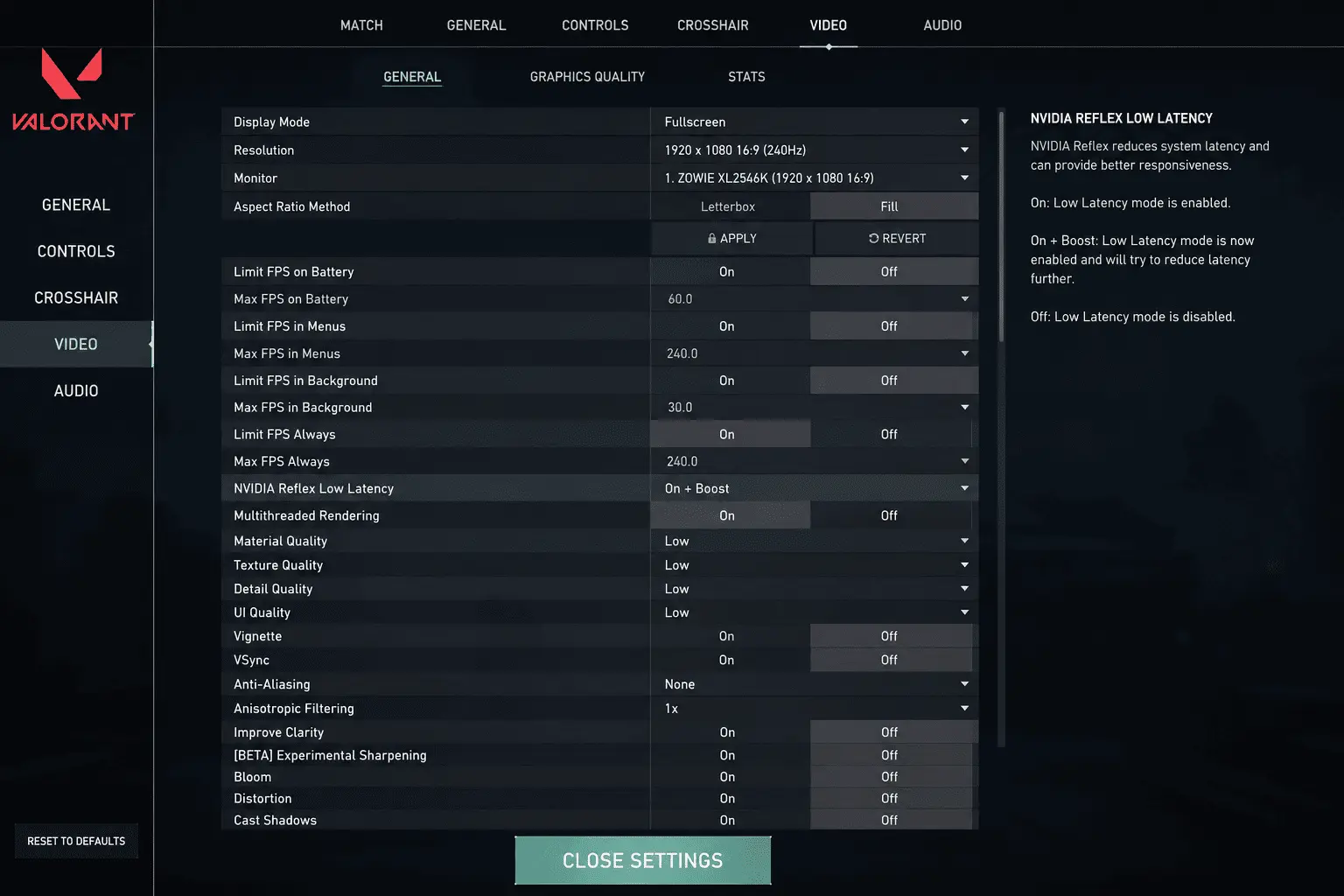Turn On Cast Shadows
Image resolution: width=1344 pixels, height=896 pixels.
(x=730, y=820)
